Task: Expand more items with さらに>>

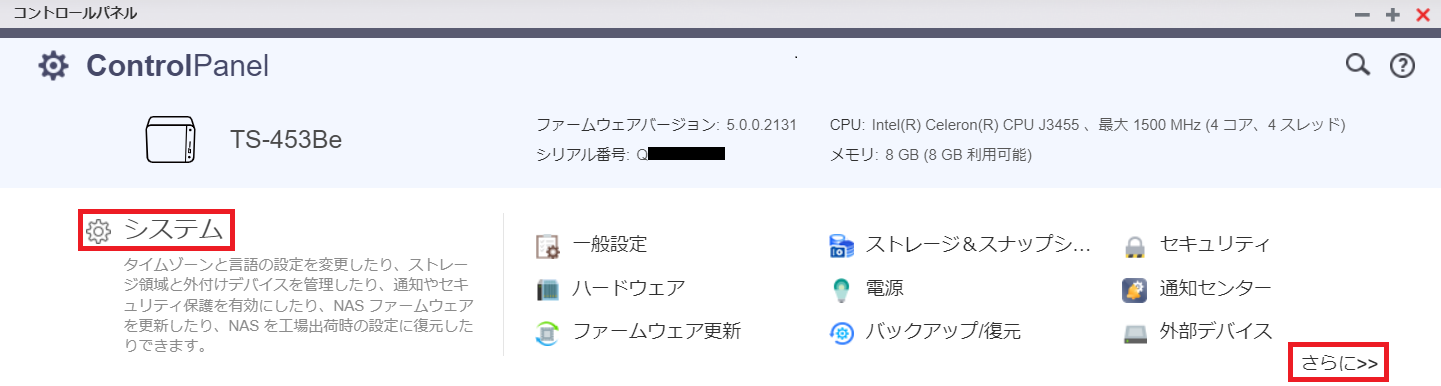Action: pyautogui.click(x=1340, y=364)
